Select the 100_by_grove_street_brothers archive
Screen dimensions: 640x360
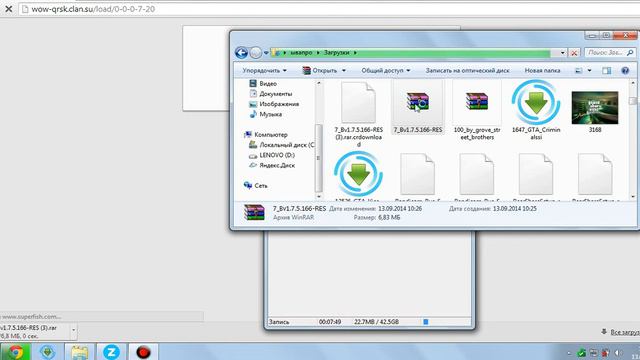[x=477, y=111]
